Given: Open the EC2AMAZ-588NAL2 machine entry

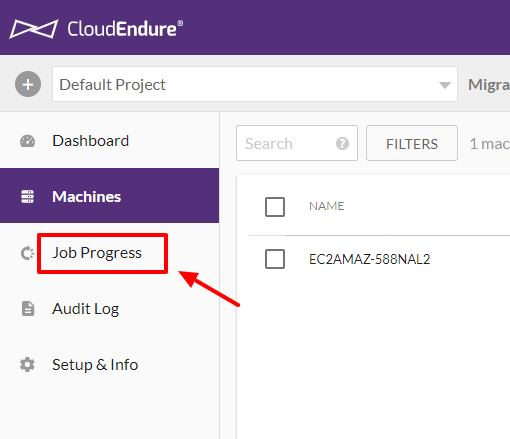Looking at the screenshot, I should click(370, 259).
